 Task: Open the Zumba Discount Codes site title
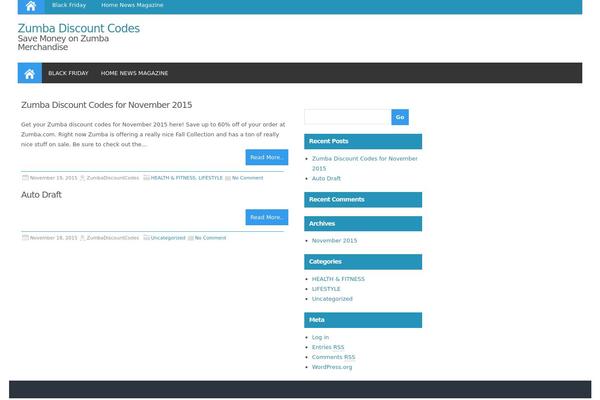[x=78, y=28]
